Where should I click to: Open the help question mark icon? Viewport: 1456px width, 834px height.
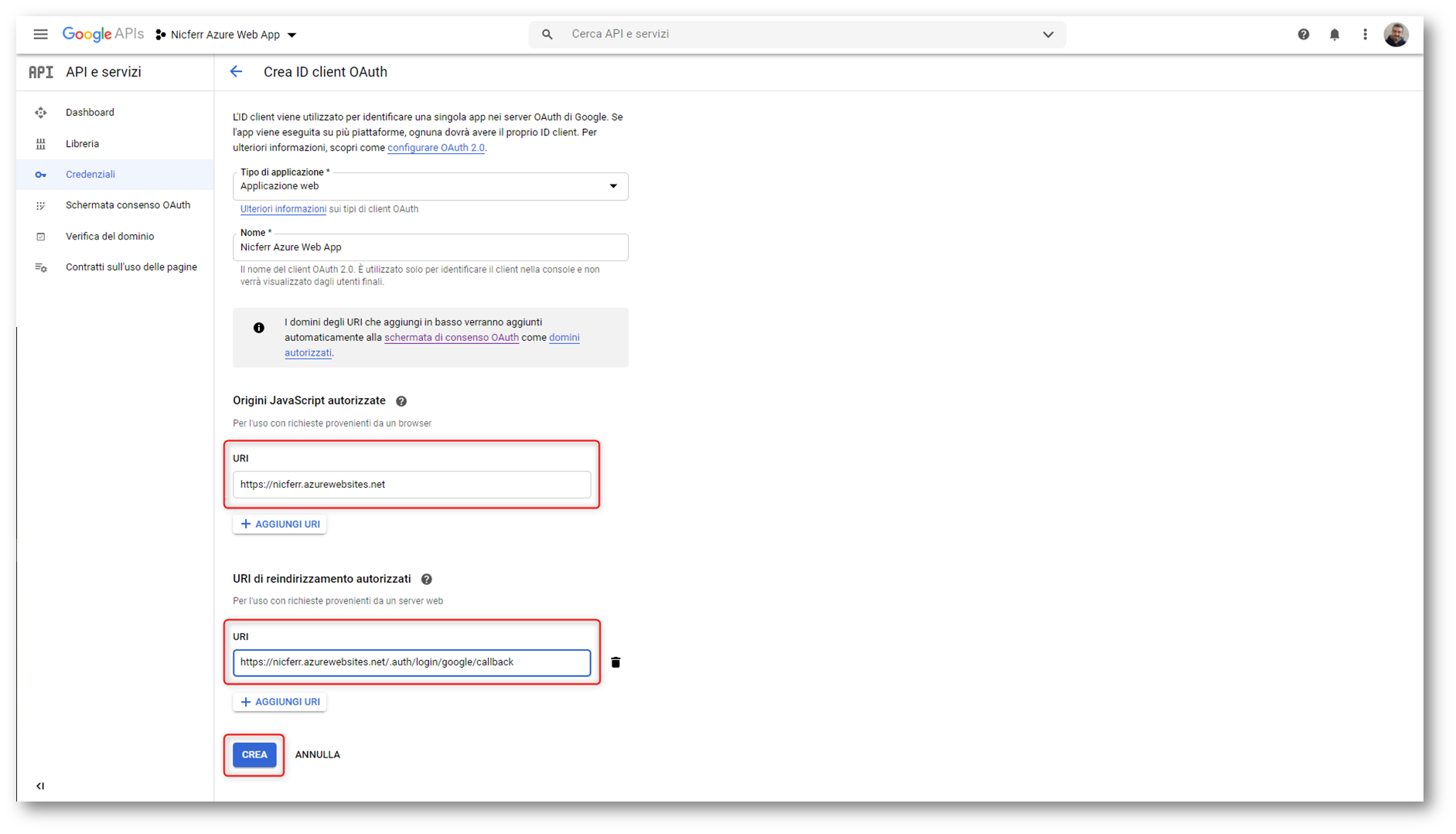[1304, 34]
